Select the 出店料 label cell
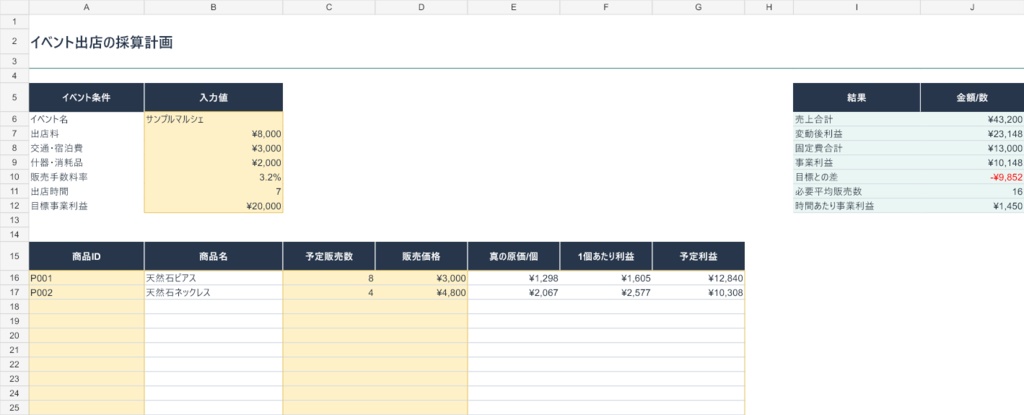Image resolution: width=1024 pixels, height=415 pixels. coord(87,133)
